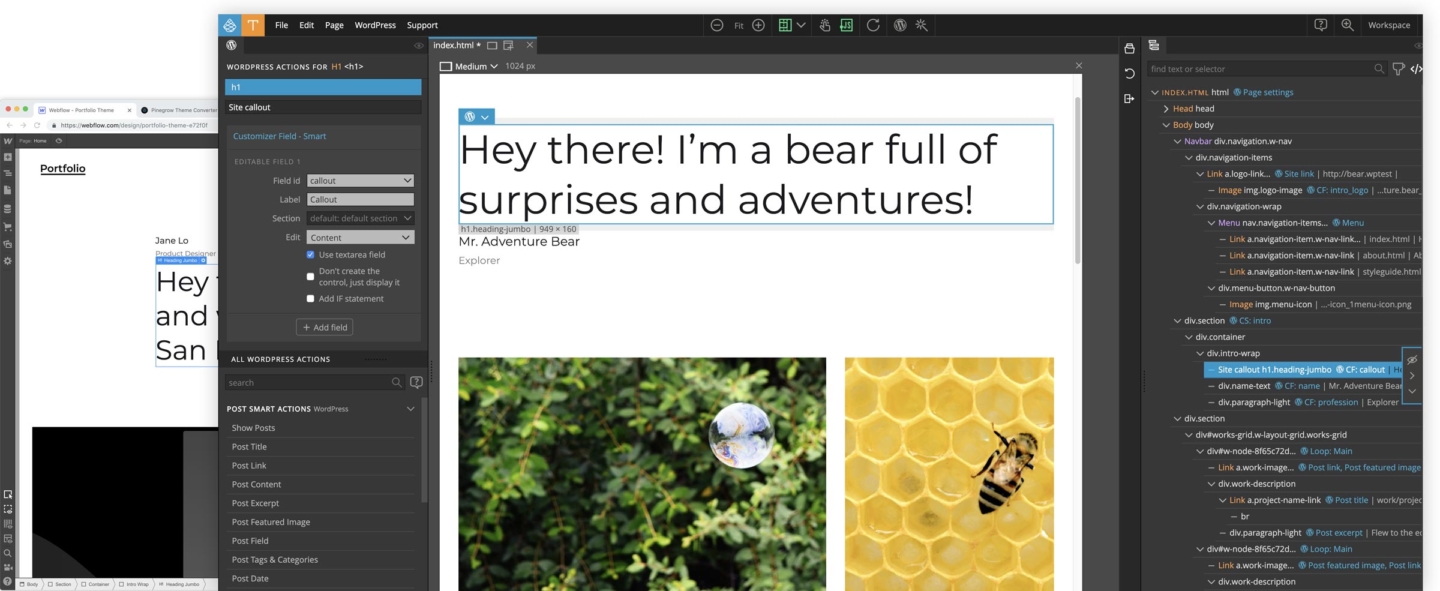Click the hand pointer tool icon

point(825,25)
